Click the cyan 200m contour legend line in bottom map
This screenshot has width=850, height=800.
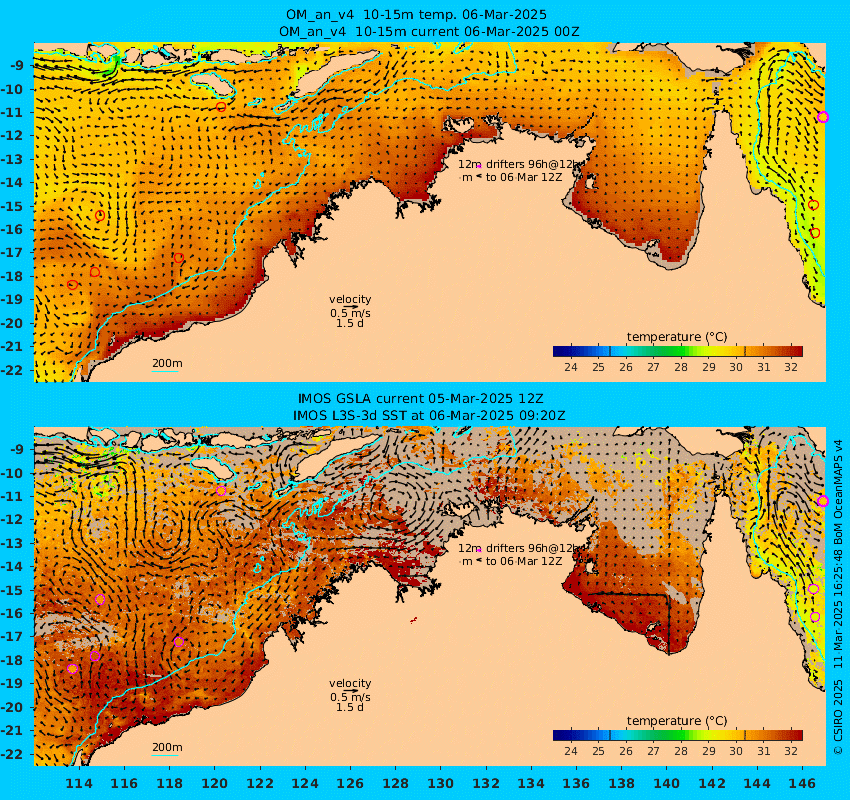[165, 755]
